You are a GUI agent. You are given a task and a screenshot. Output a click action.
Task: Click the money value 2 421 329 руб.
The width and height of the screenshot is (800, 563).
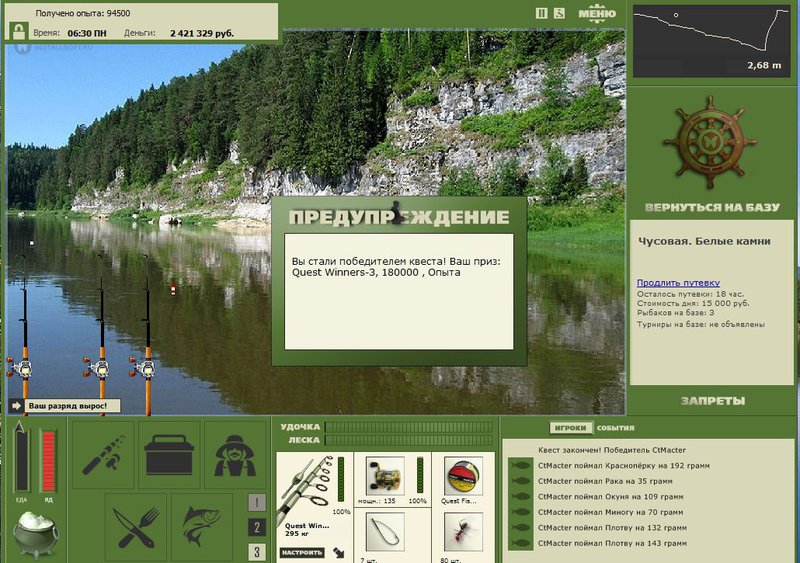click(x=202, y=33)
